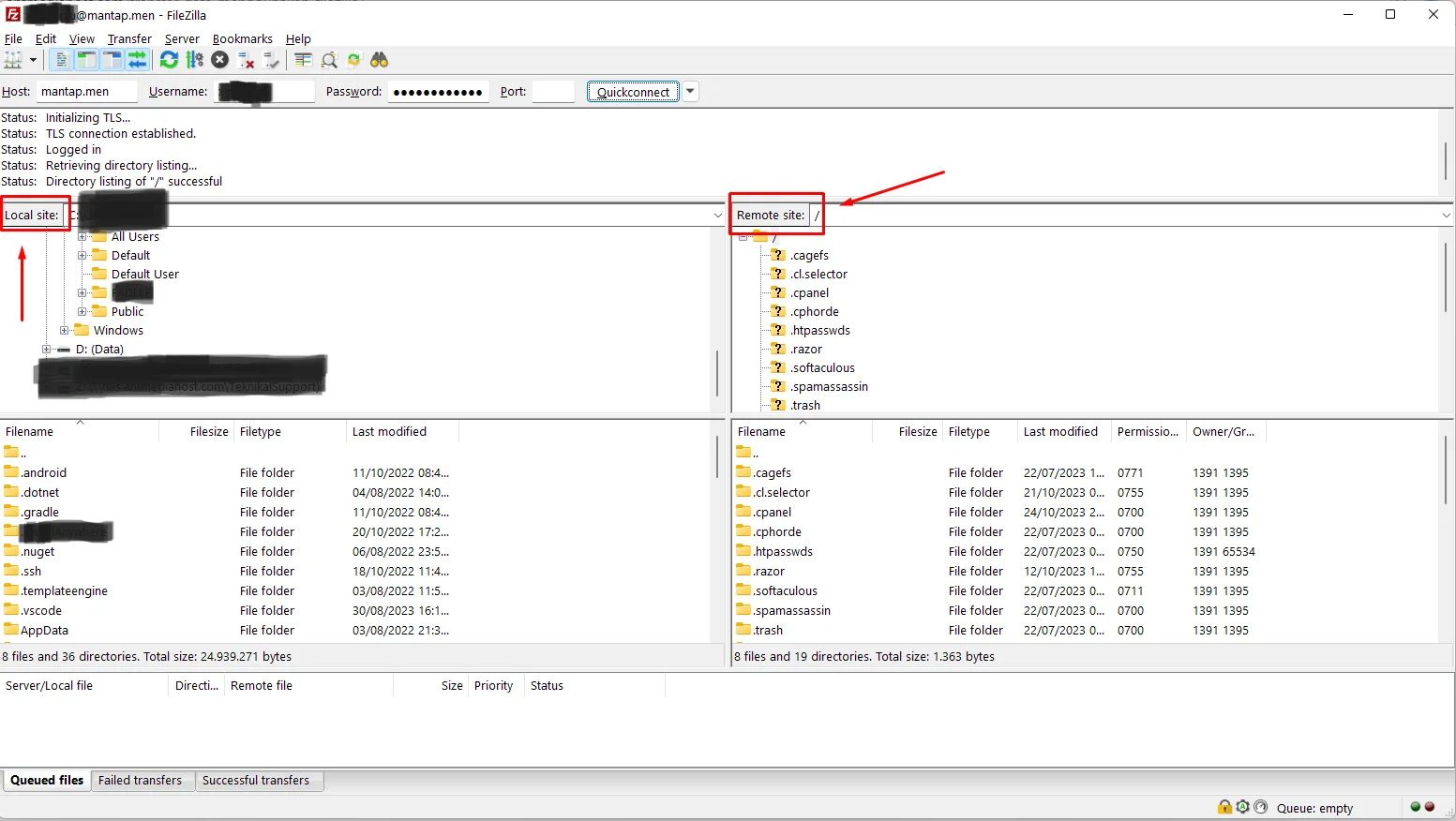Toggle transfer queue display

pos(137,60)
